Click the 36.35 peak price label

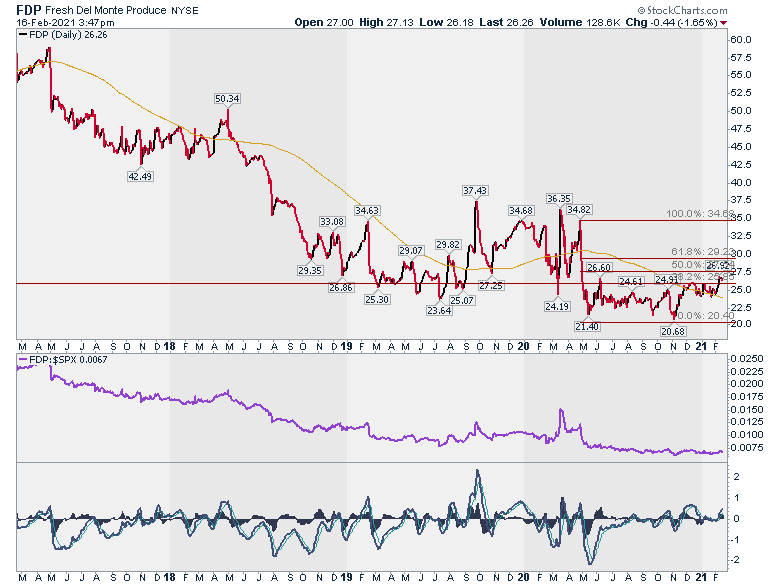558,198
